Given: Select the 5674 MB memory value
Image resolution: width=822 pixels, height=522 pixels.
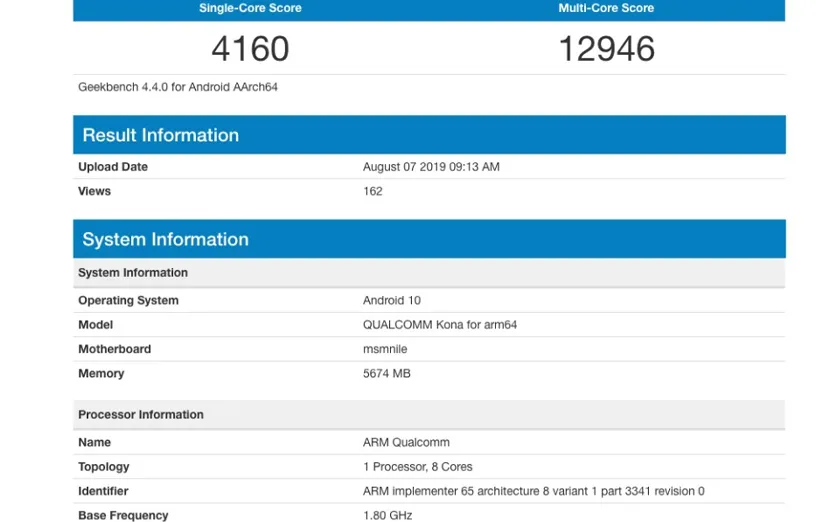Looking at the screenshot, I should click(x=387, y=373).
